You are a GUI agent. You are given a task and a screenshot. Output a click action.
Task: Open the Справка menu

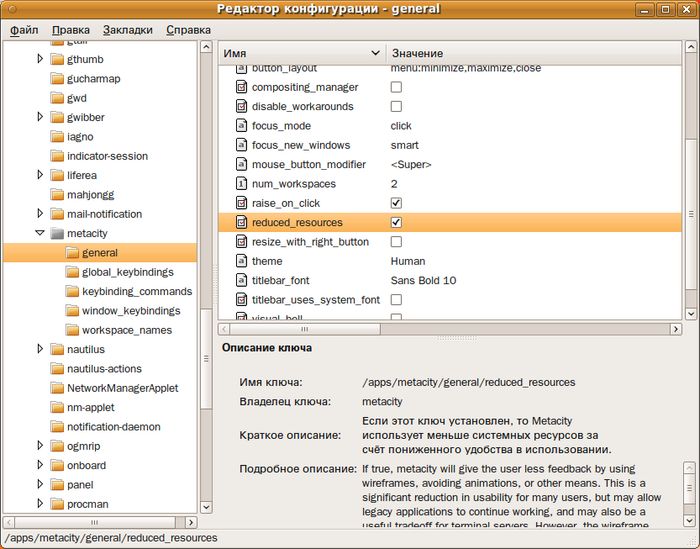coord(188,30)
